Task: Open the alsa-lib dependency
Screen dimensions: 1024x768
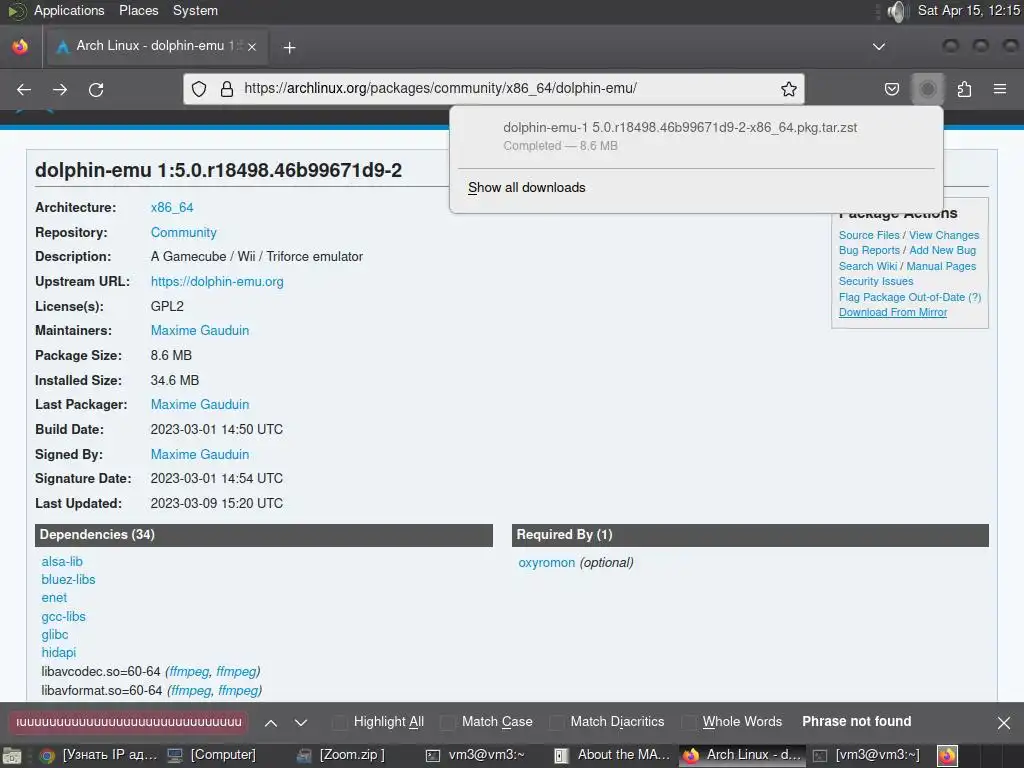Action: click(62, 562)
